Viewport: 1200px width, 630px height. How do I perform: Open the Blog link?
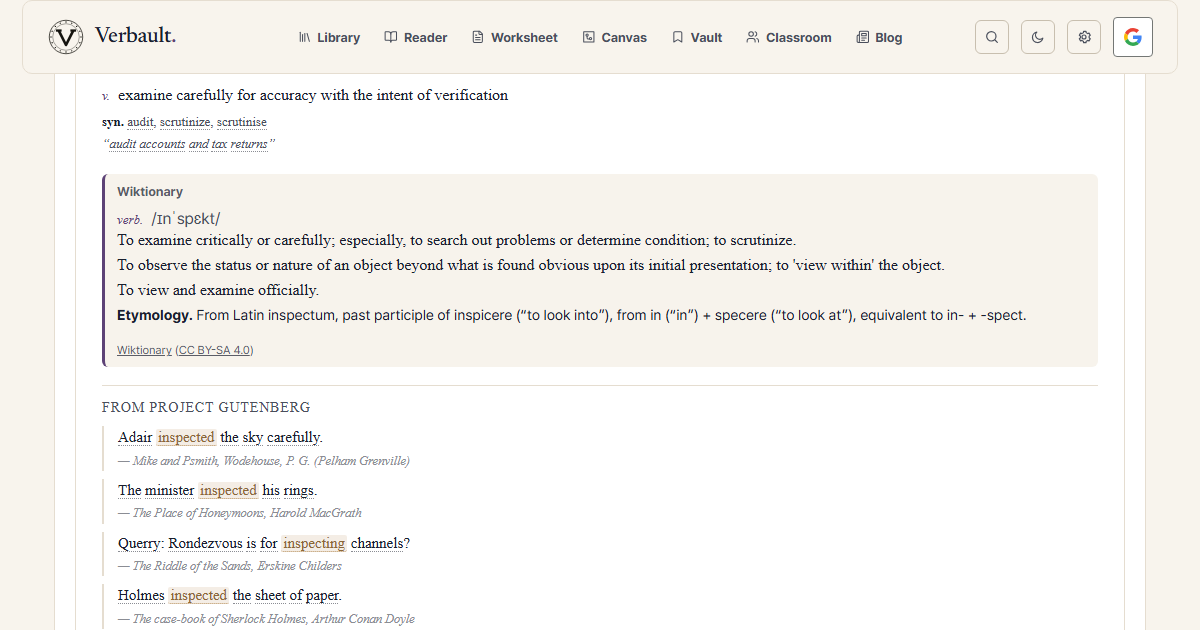coord(879,37)
